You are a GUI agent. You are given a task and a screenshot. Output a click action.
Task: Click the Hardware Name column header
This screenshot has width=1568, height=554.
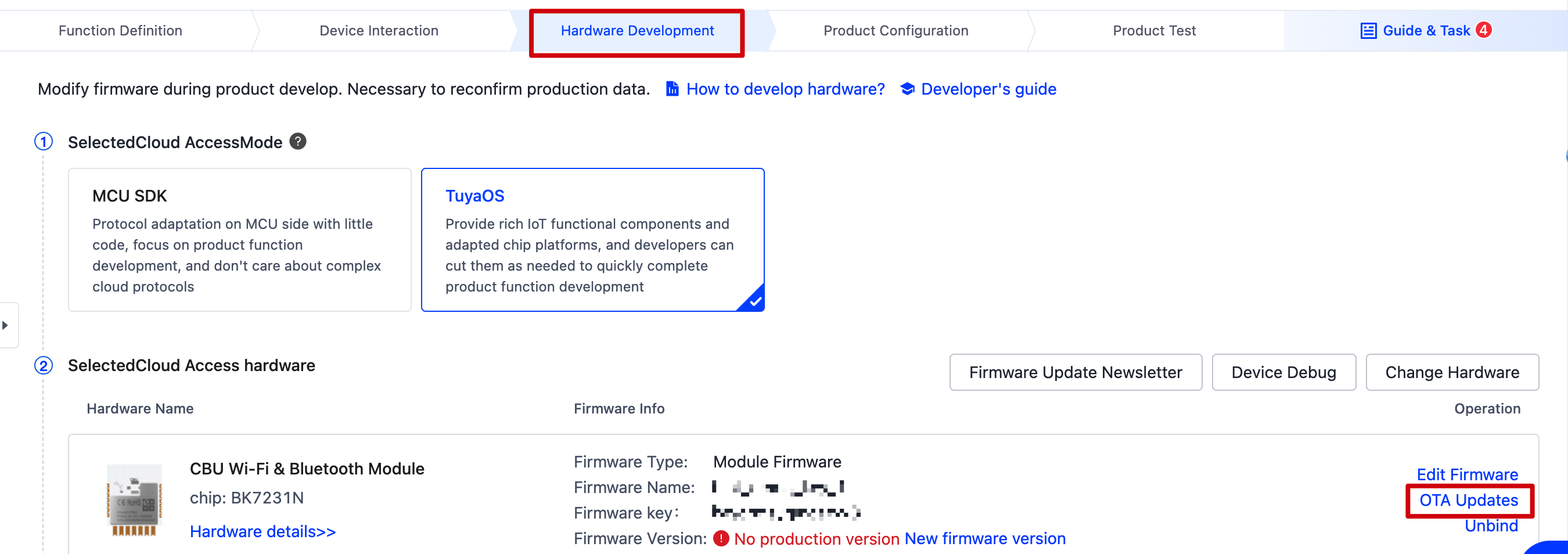pos(140,408)
